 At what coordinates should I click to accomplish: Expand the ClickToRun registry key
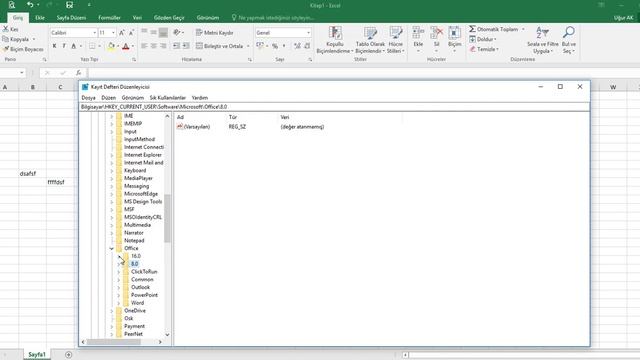(x=119, y=271)
